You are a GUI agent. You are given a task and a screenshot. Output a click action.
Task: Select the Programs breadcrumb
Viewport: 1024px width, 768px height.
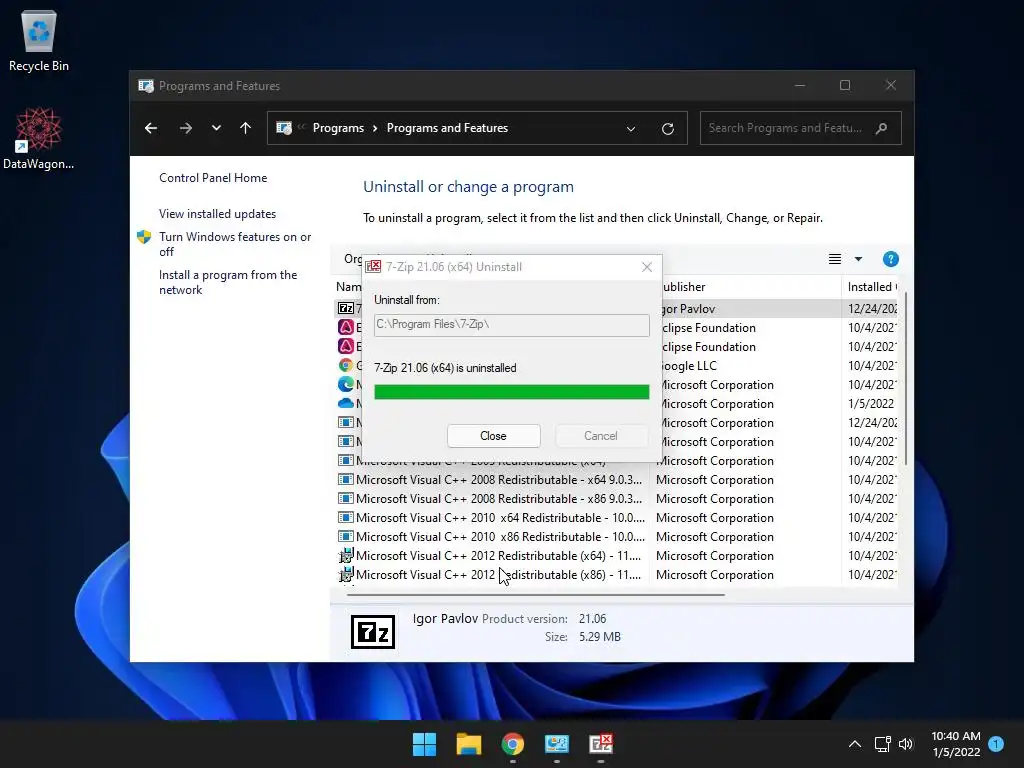pos(338,128)
